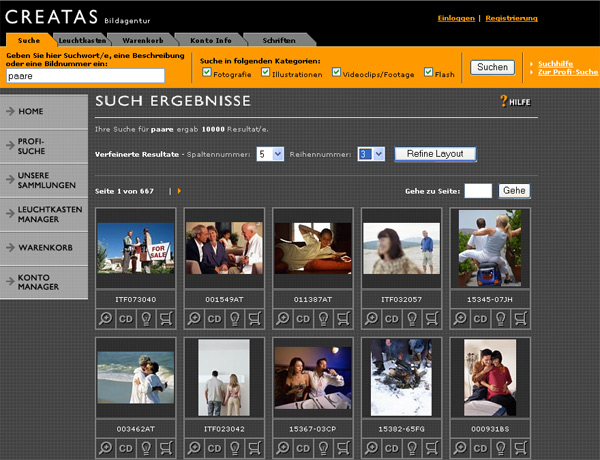Click the CD icon under image 003462AT
Screen dimensions: 600x460
coord(126,448)
